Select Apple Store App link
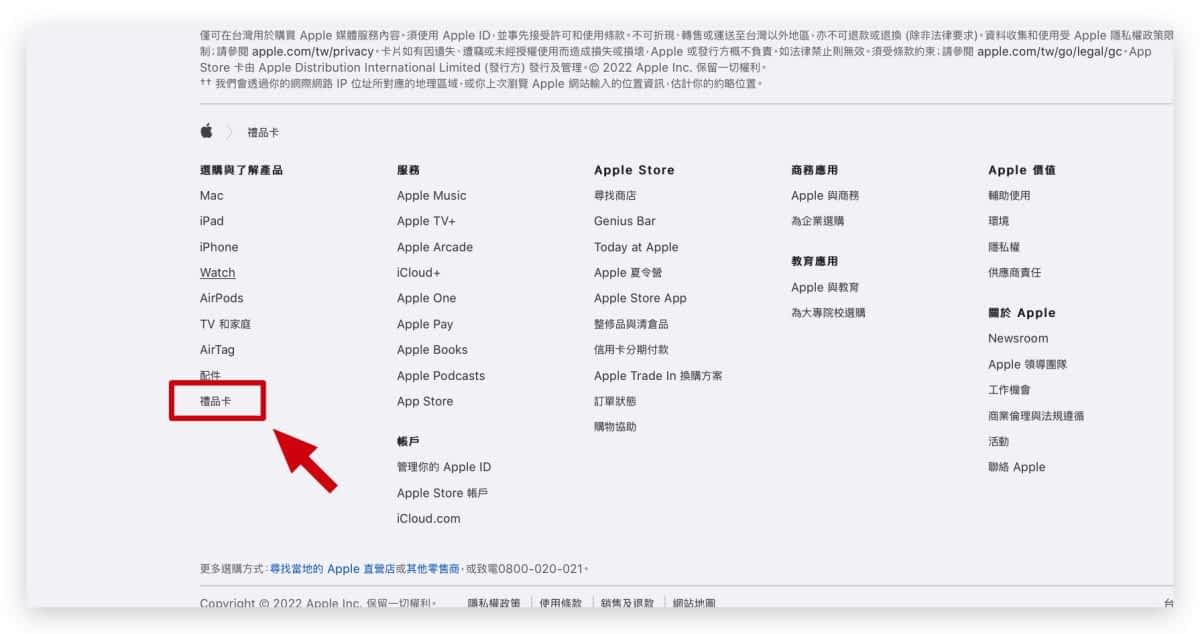The image size is (1200, 634). tap(640, 298)
